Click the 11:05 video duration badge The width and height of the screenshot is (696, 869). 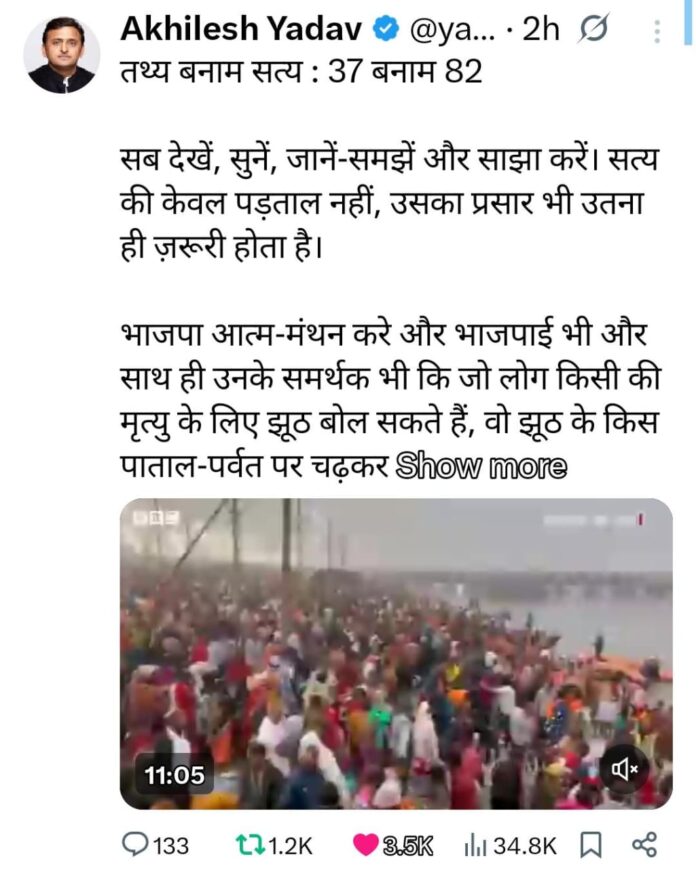click(175, 774)
